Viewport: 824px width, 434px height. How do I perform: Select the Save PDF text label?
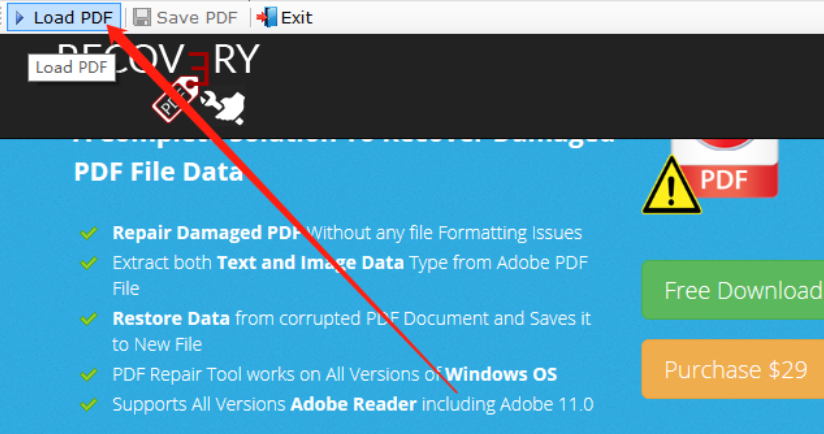coord(197,17)
